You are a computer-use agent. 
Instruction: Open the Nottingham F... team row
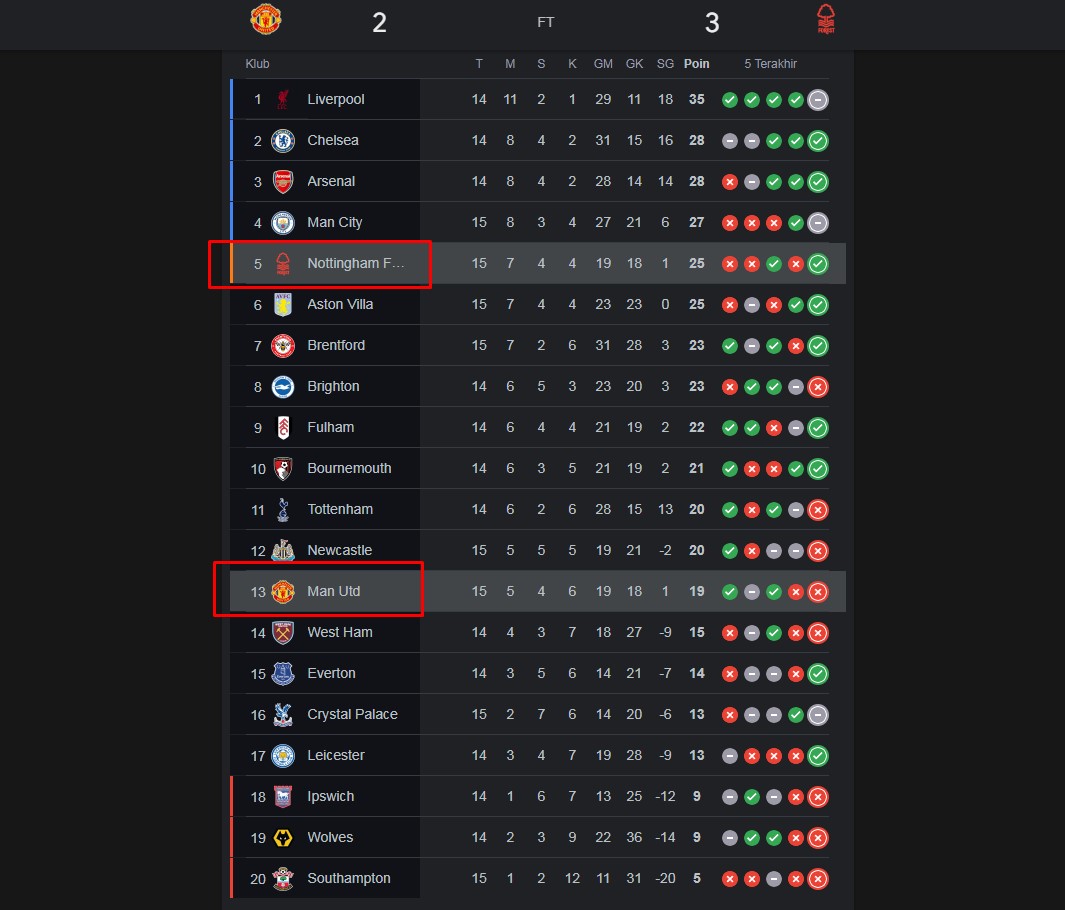(538, 263)
